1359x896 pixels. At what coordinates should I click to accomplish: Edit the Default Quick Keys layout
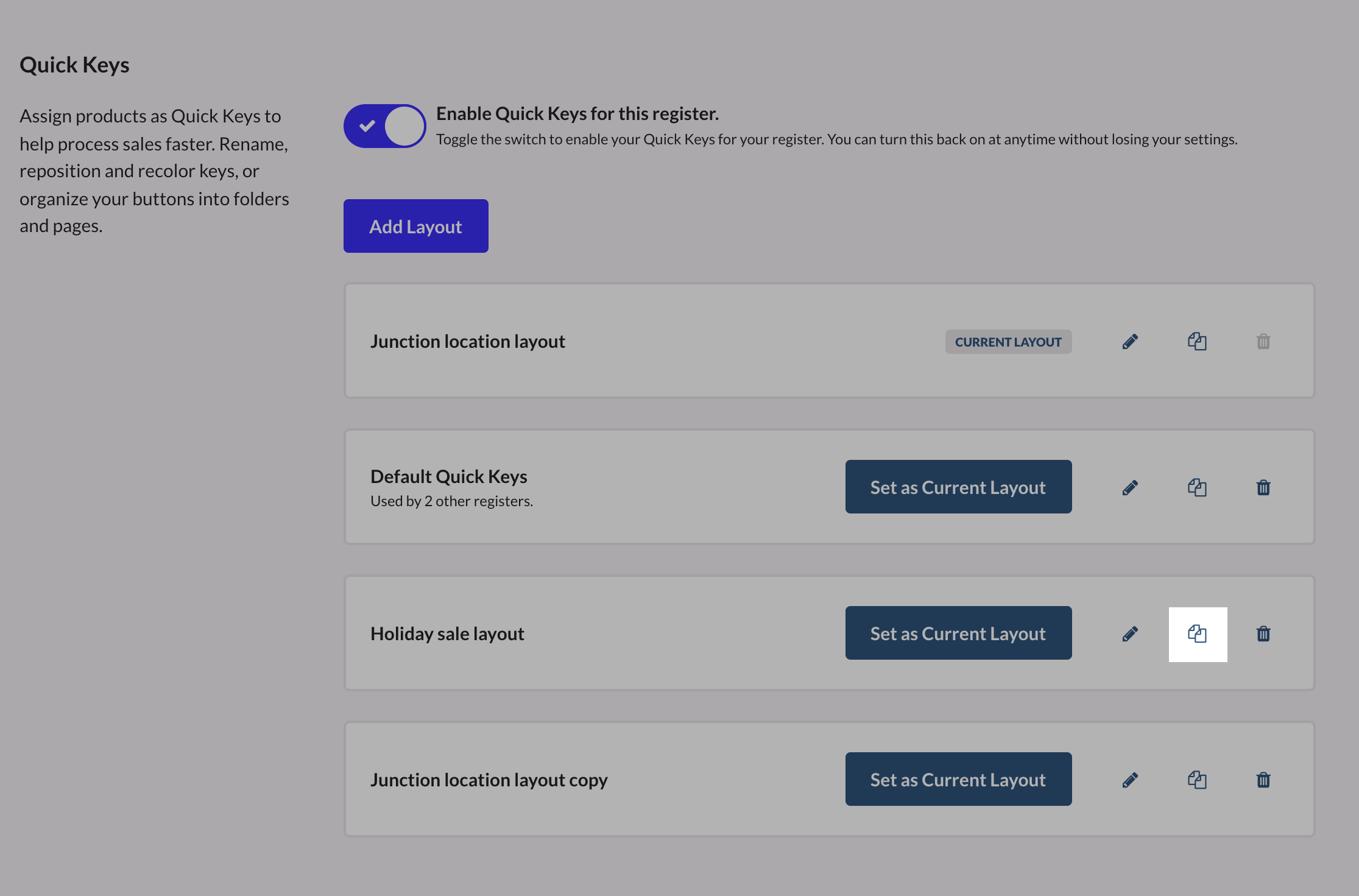pyautogui.click(x=1130, y=488)
